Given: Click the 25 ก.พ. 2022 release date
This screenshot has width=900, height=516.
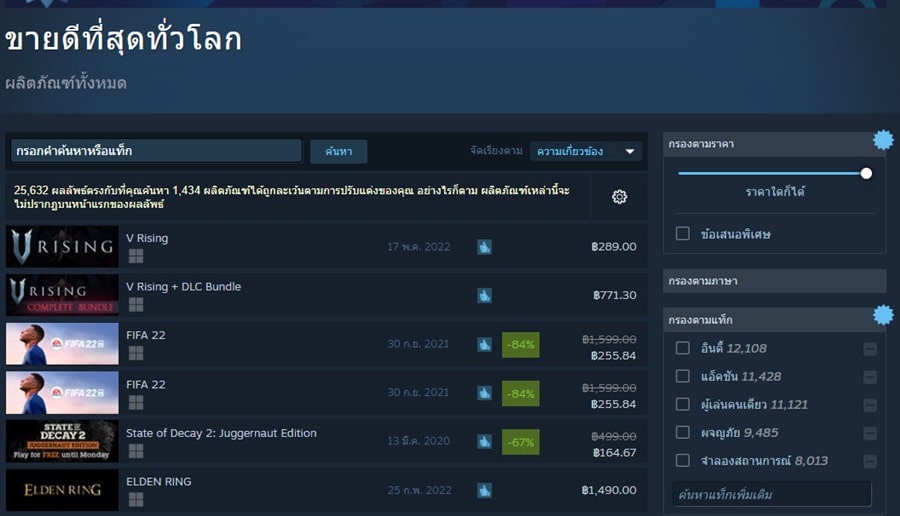Looking at the screenshot, I should pos(419,490).
